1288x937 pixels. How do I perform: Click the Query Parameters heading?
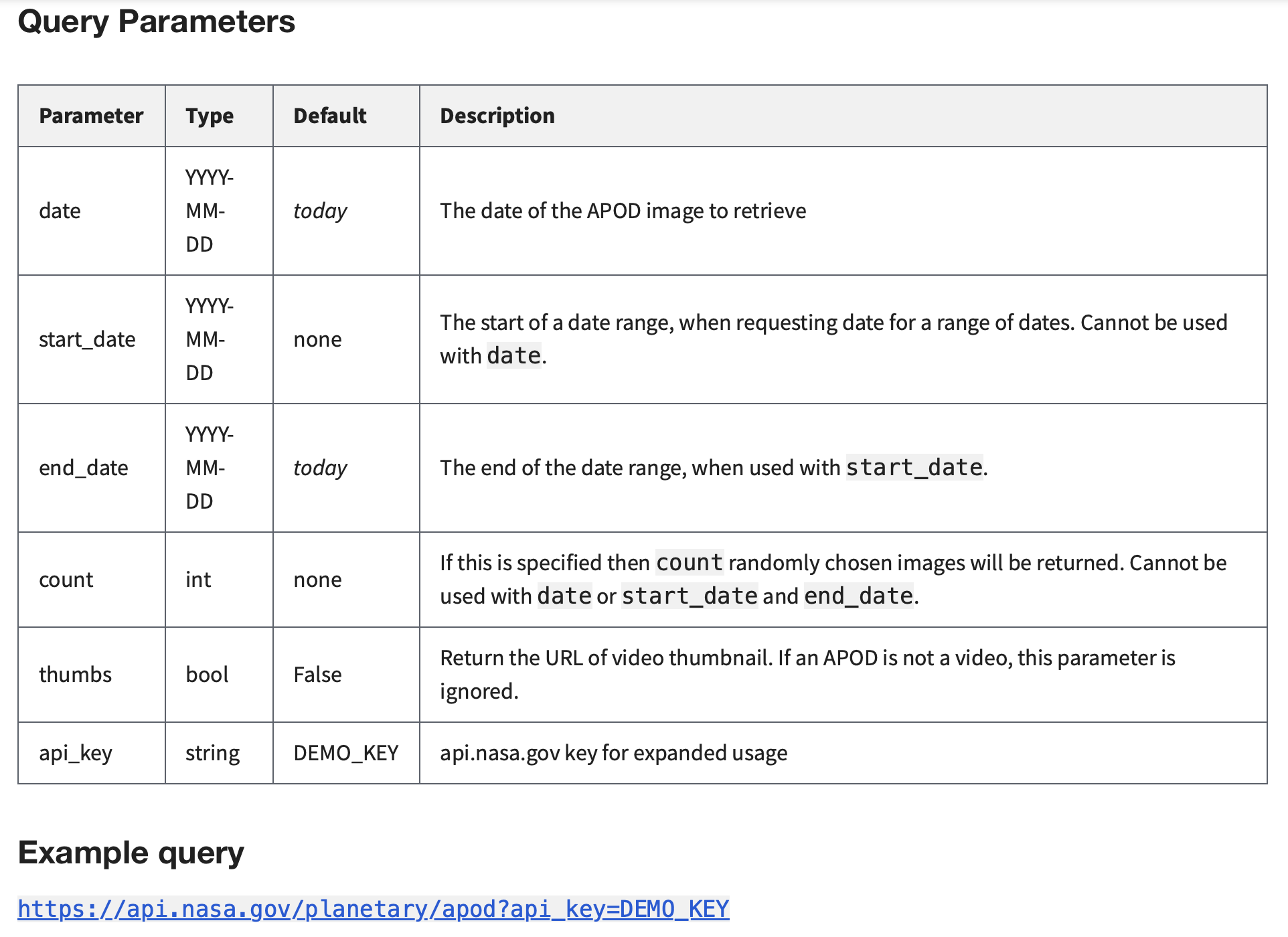coord(156,21)
